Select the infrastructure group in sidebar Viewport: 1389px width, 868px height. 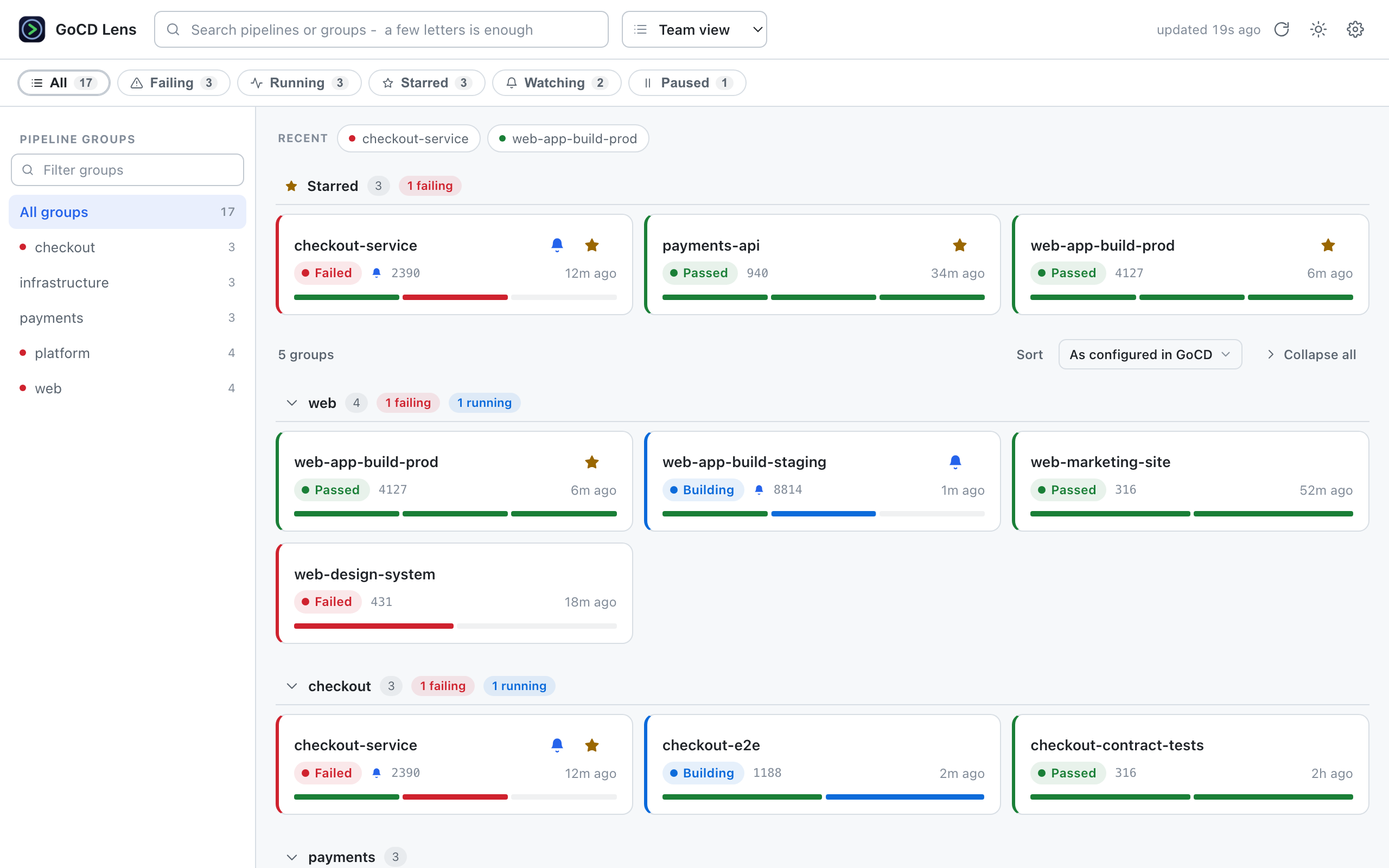(128, 283)
